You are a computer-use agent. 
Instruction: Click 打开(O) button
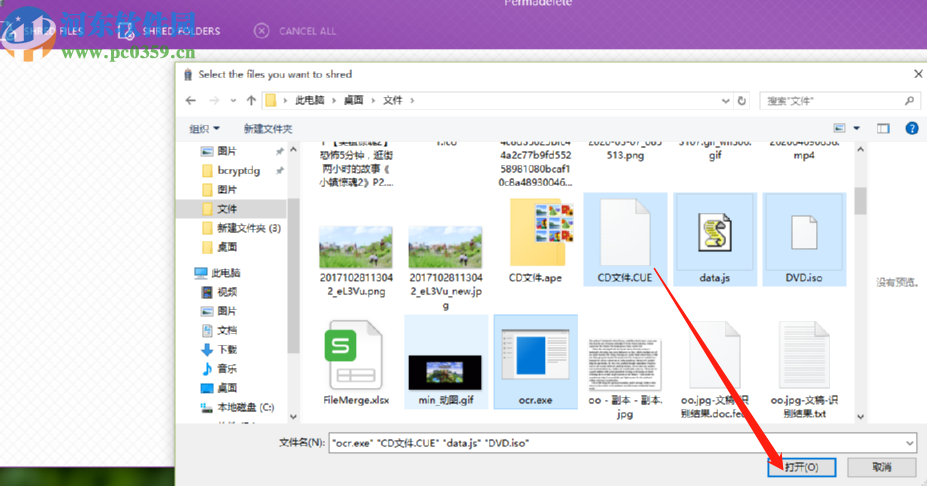(x=802, y=467)
